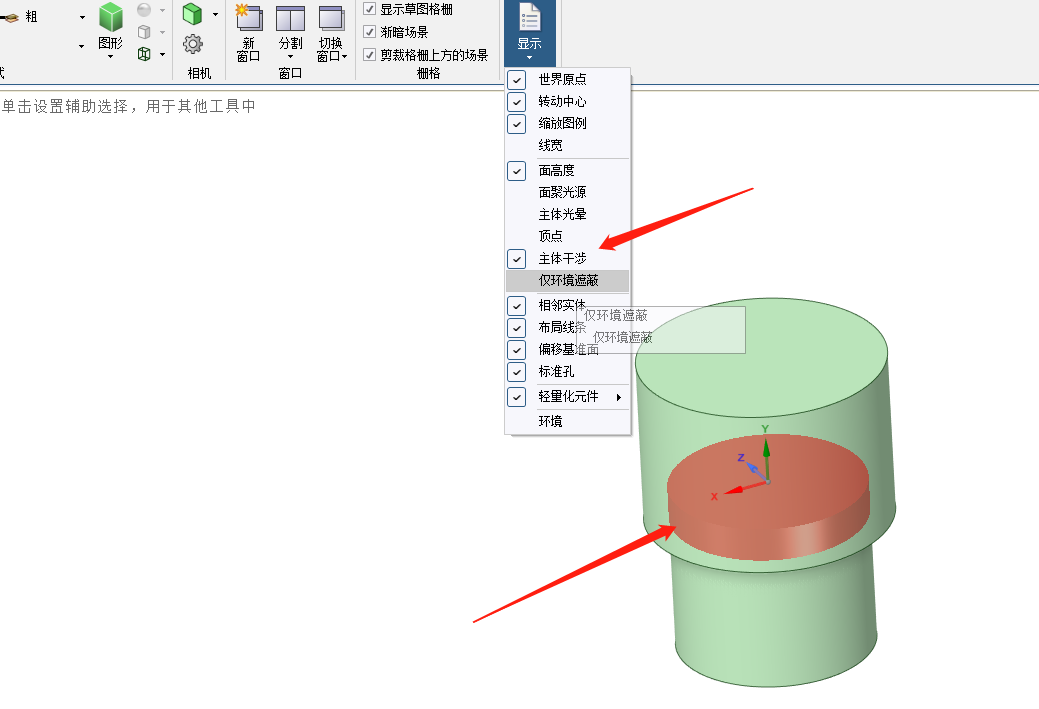Click the camera view cube icon

pos(192,14)
